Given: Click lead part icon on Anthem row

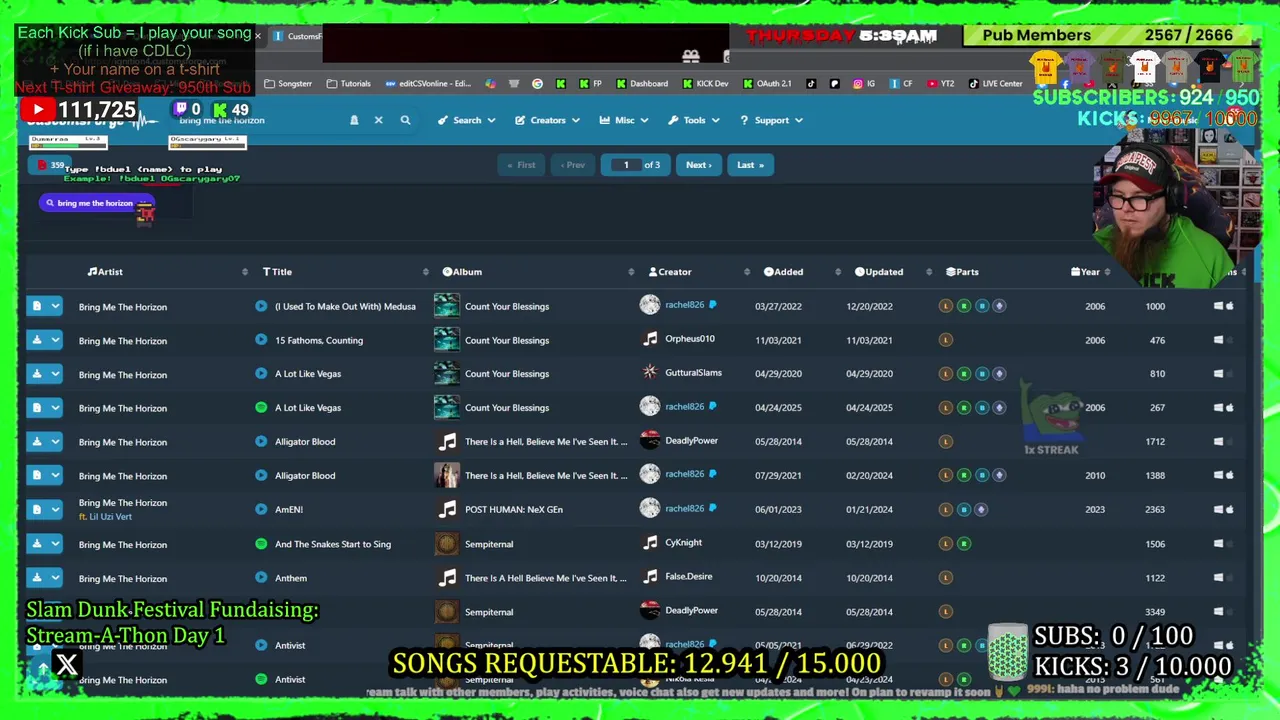Looking at the screenshot, I should pyautogui.click(x=946, y=578).
